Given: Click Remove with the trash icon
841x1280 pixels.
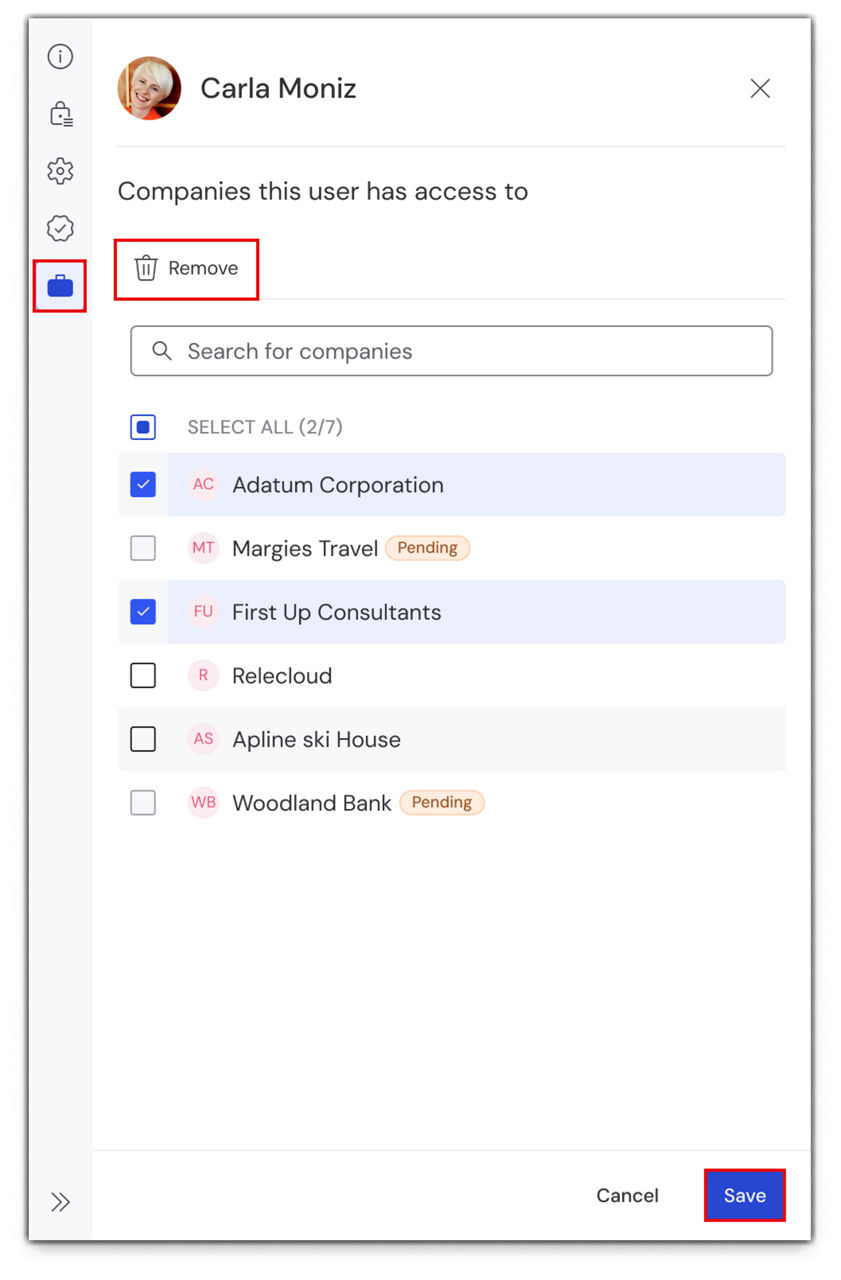Looking at the screenshot, I should 187,268.
